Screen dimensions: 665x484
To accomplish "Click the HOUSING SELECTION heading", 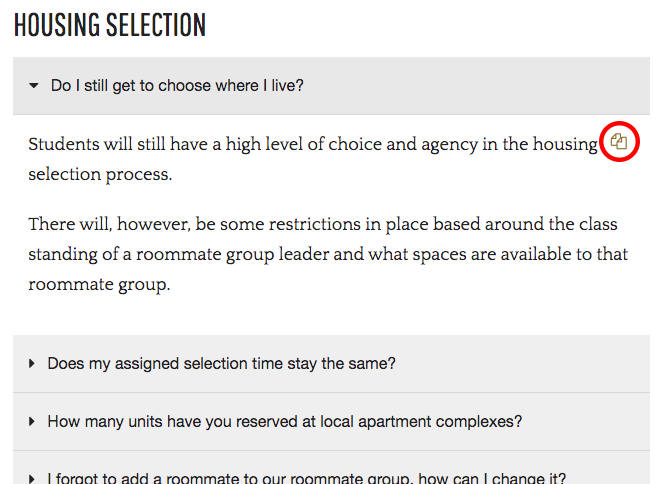I will (110, 25).
